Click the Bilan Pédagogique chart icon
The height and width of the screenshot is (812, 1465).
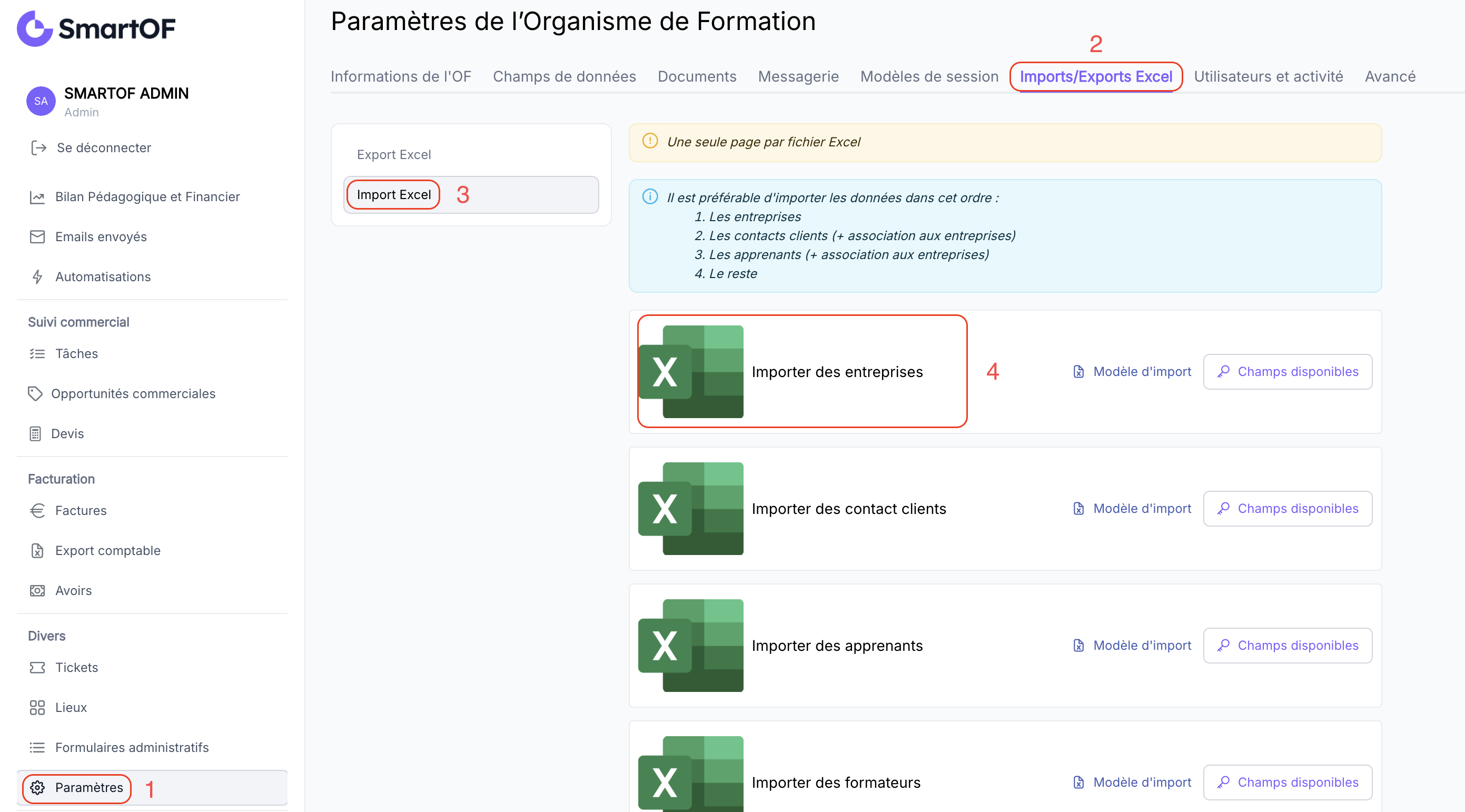(x=37, y=197)
